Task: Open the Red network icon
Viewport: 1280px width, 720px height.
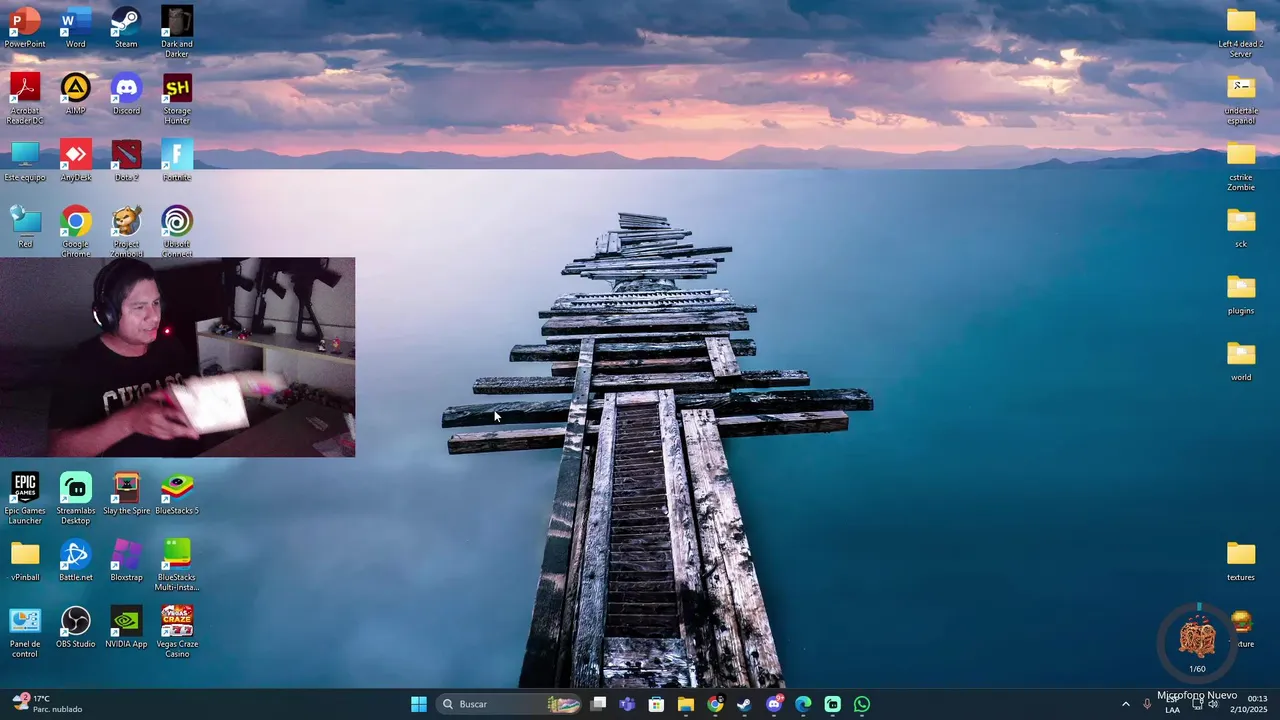Action: tap(25, 227)
